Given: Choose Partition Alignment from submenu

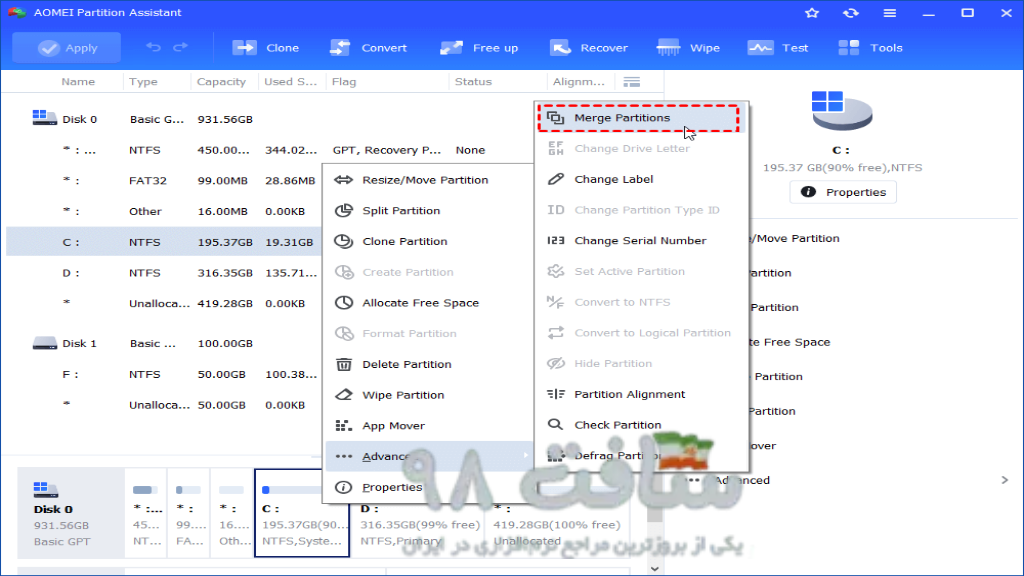Looking at the screenshot, I should (641, 394).
